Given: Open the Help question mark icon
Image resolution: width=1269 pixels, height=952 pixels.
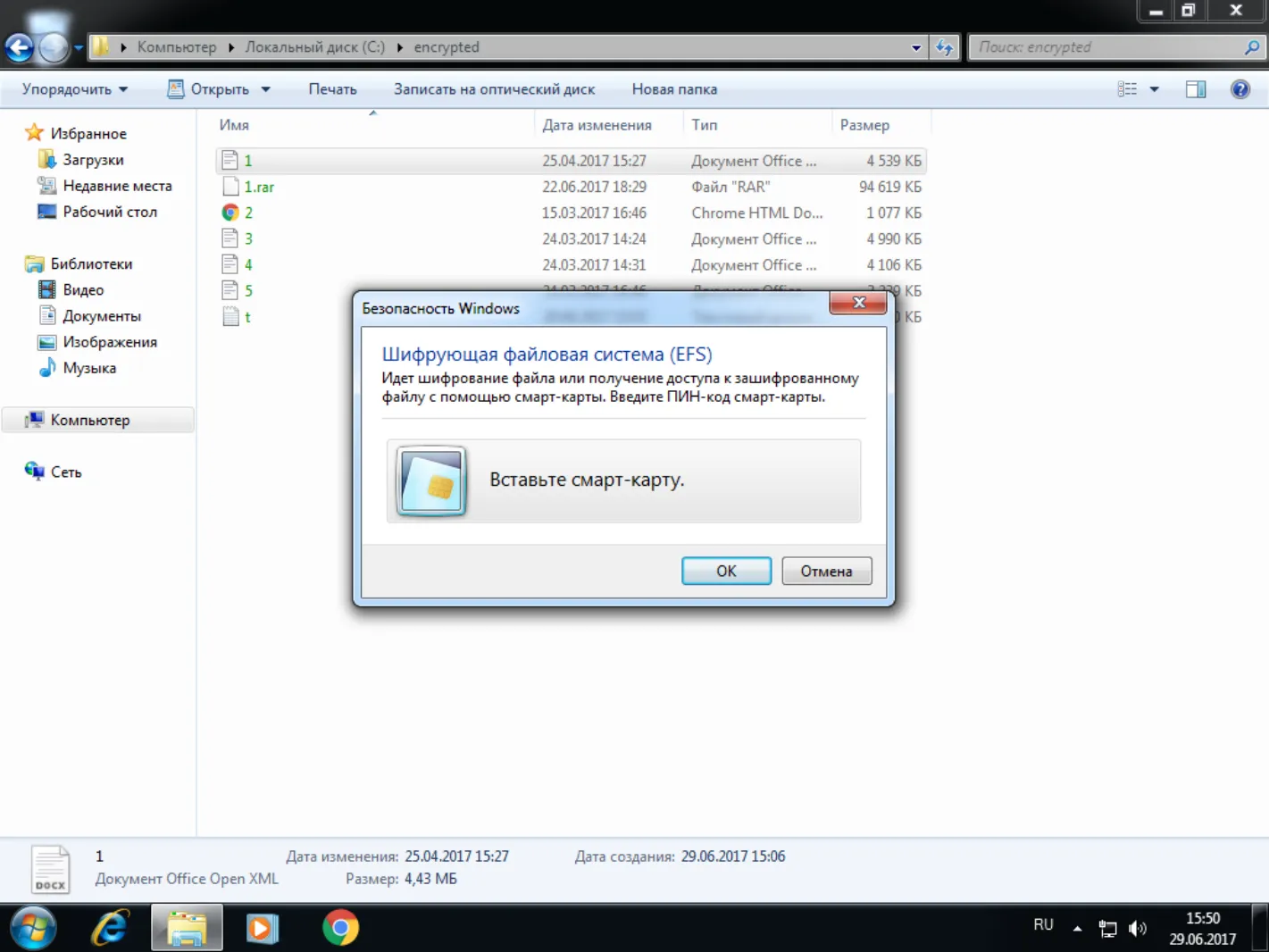Looking at the screenshot, I should click(x=1240, y=89).
